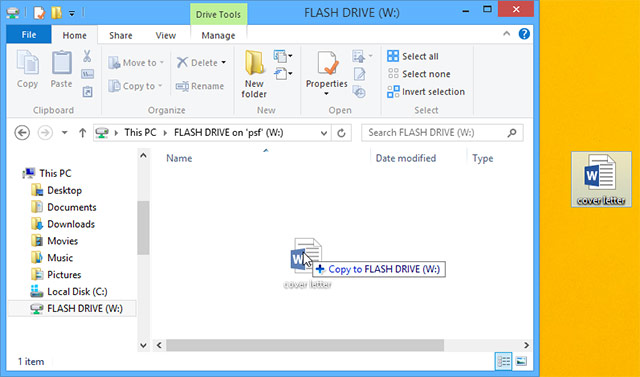Screen dimensions: 640x377
Task: Click navigation pane scroll down arrow
Action: tap(143, 345)
